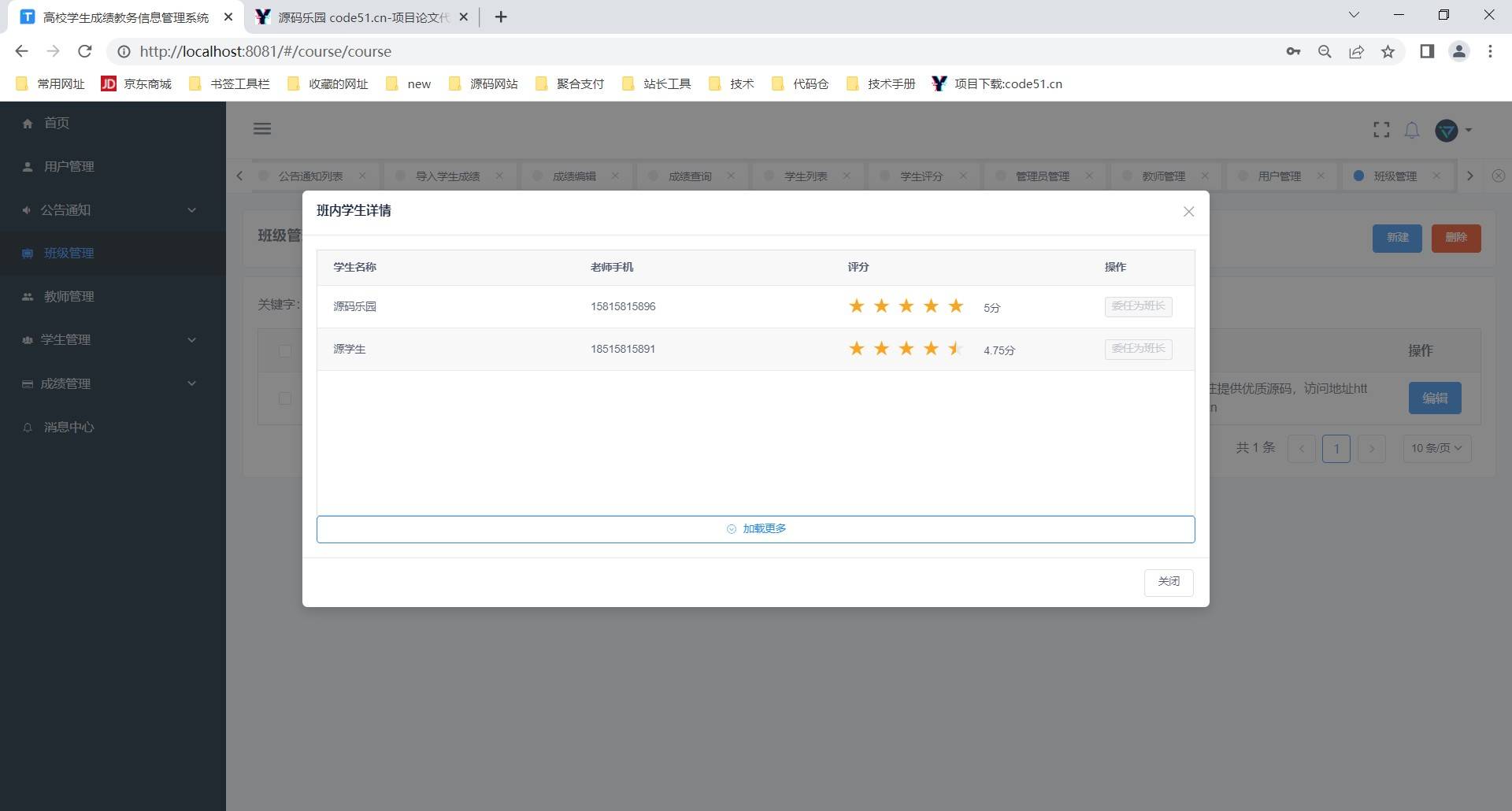Click the zoom magnifier icon in address bar

(1325, 51)
